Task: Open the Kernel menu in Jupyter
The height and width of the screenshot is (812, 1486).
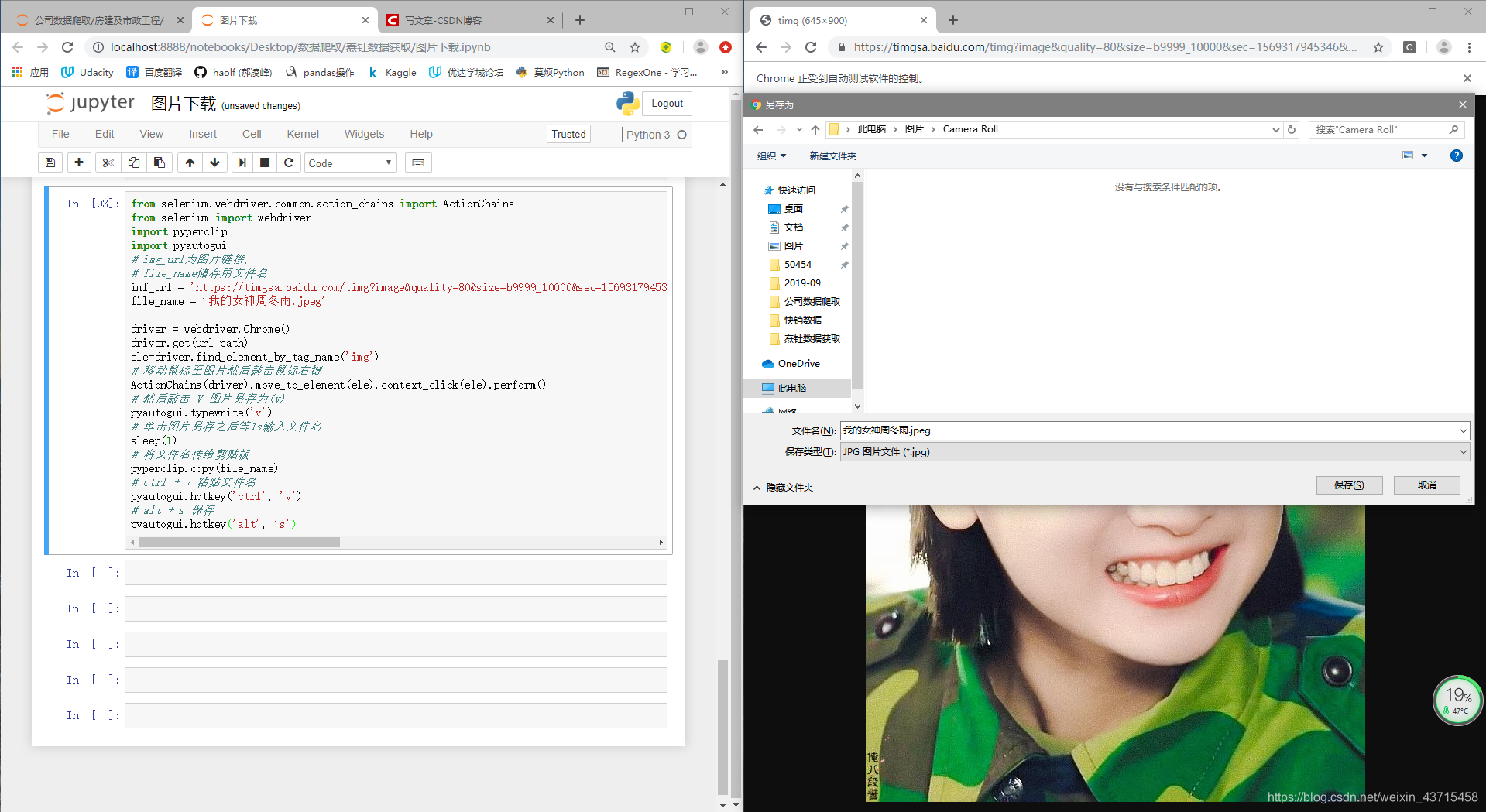Action: 303,134
